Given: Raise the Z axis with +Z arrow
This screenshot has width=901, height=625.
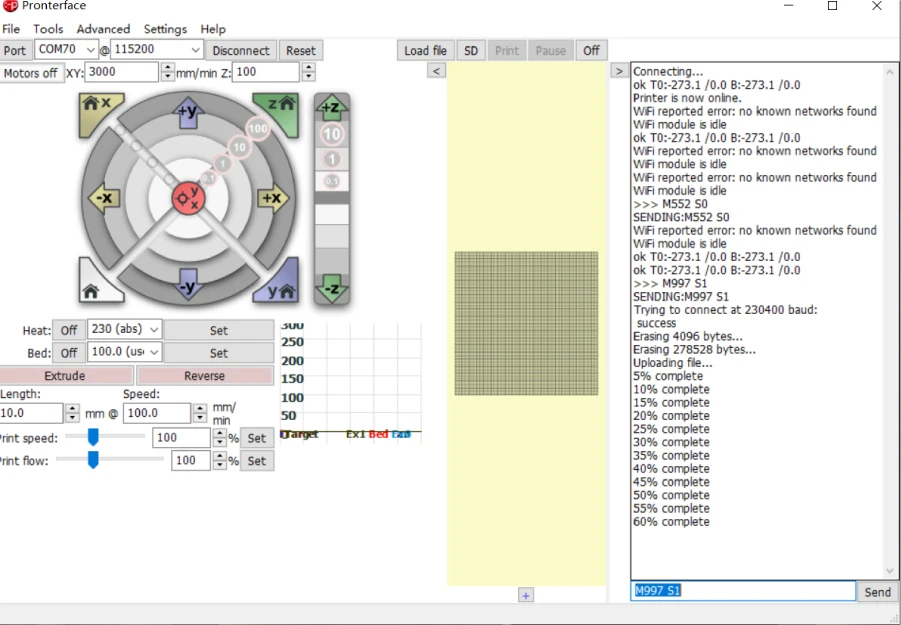Looking at the screenshot, I should coord(331,108).
